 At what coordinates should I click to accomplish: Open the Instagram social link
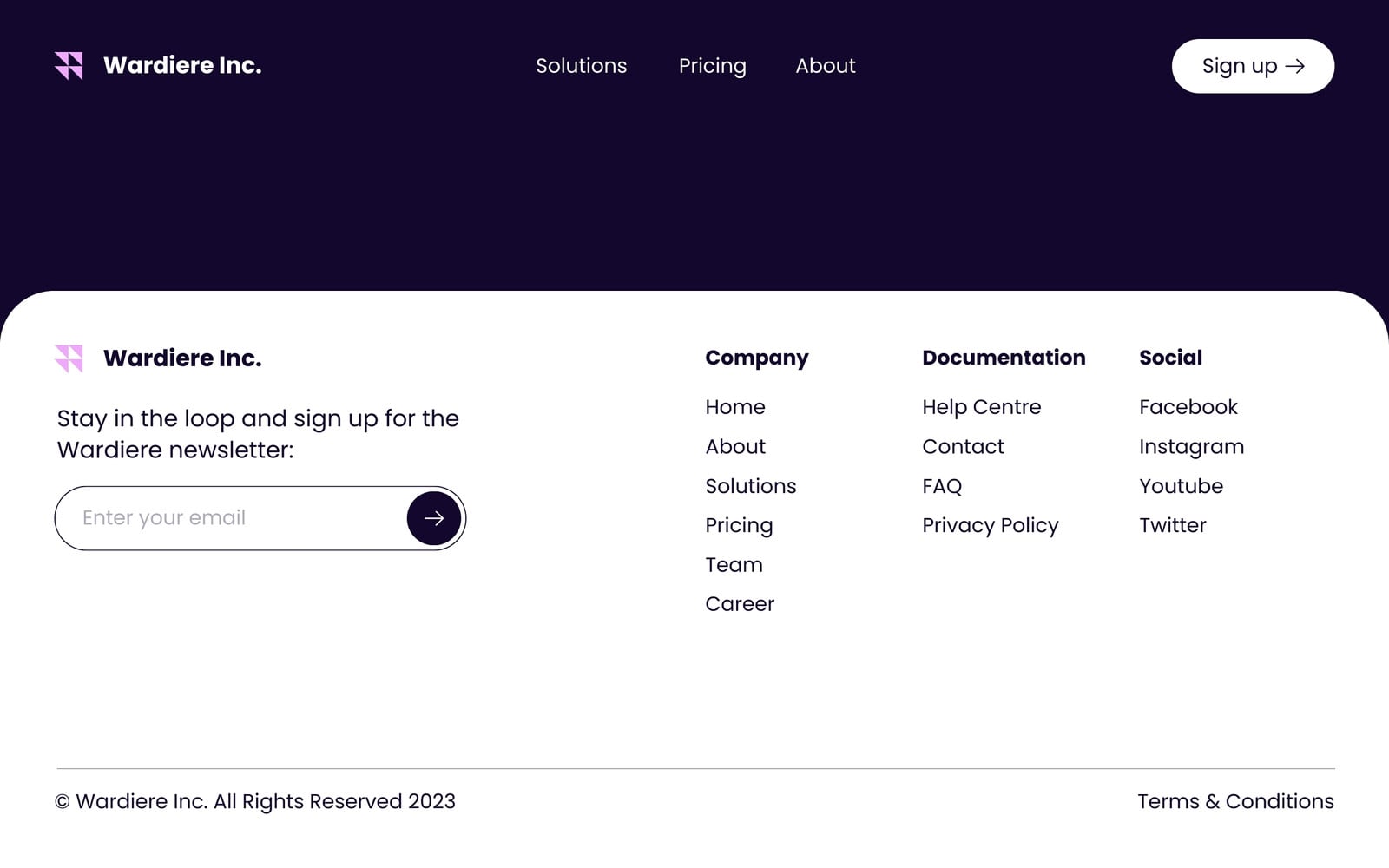[1191, 447]
